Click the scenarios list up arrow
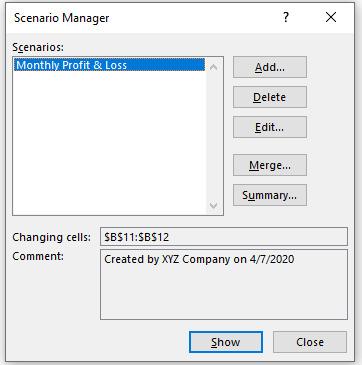 coord(214,67)
